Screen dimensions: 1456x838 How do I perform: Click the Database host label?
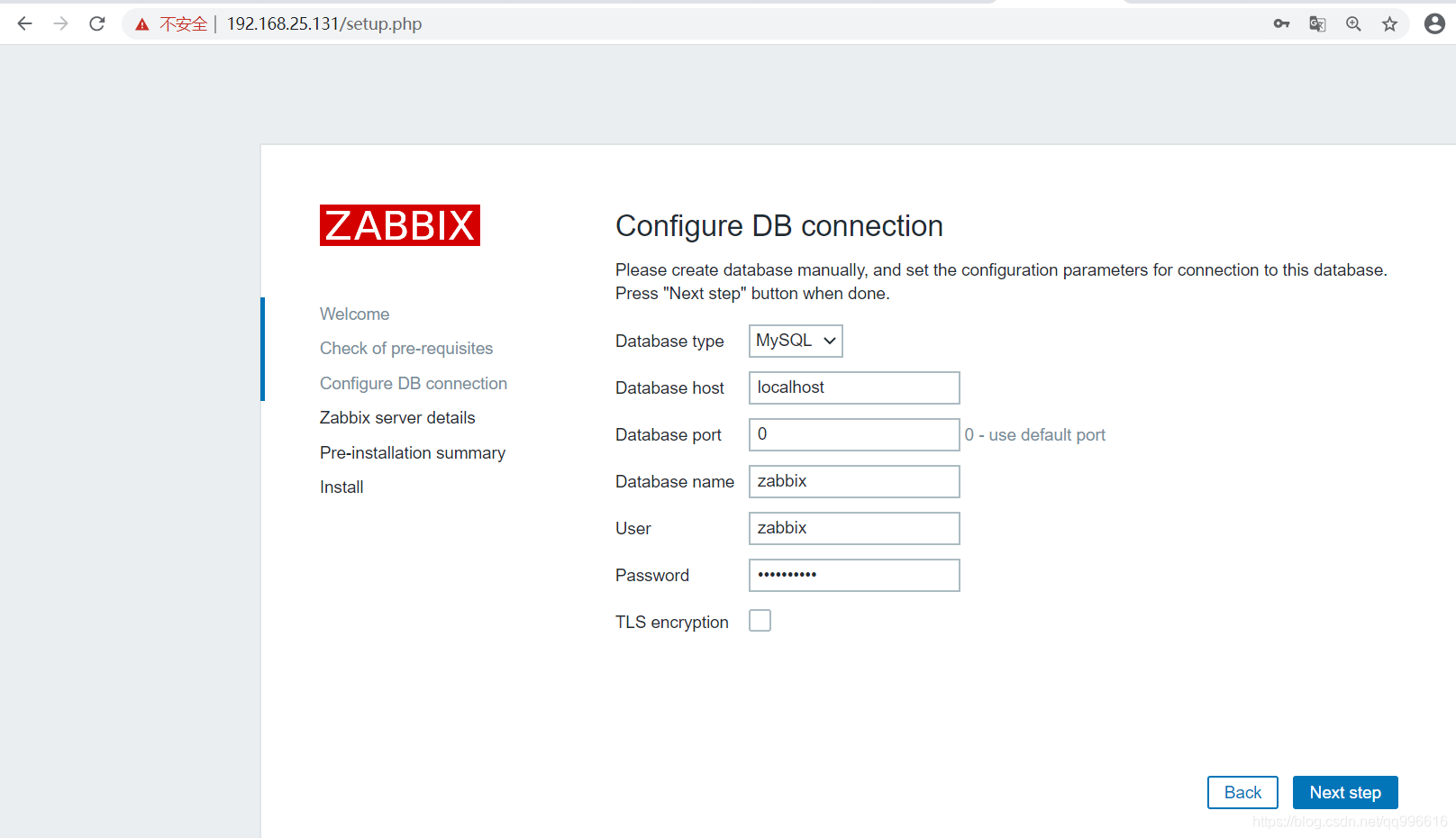669,387
